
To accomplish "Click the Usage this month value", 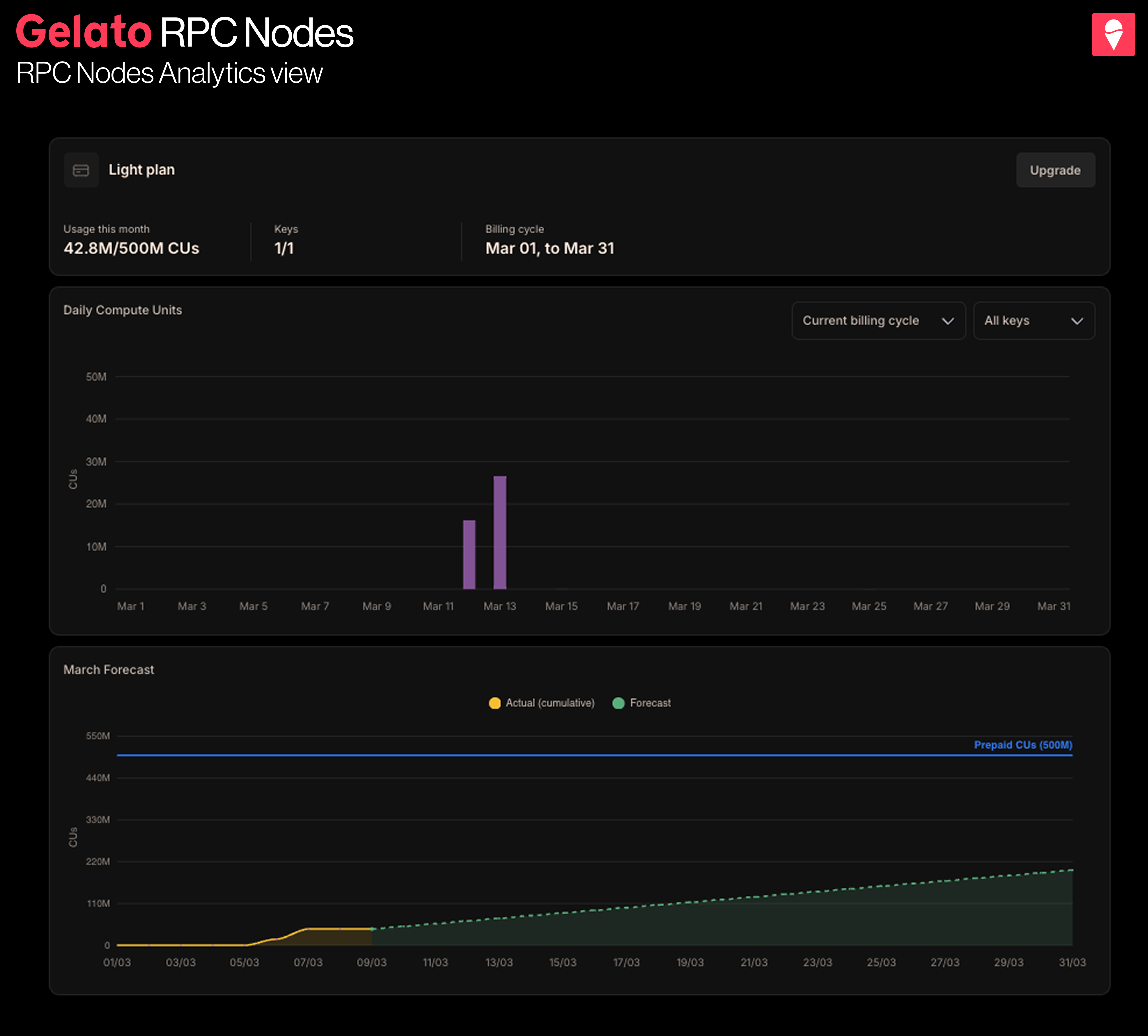I will pos(132,249).
